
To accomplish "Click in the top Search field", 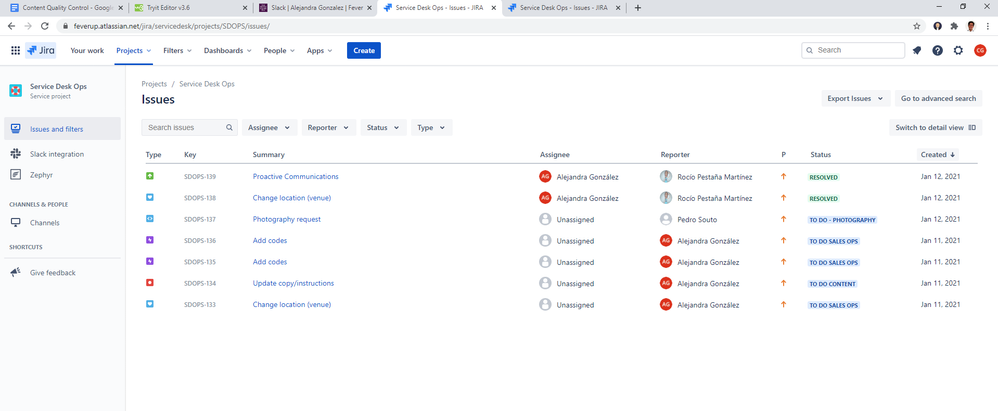I will [x=852, y=50].
